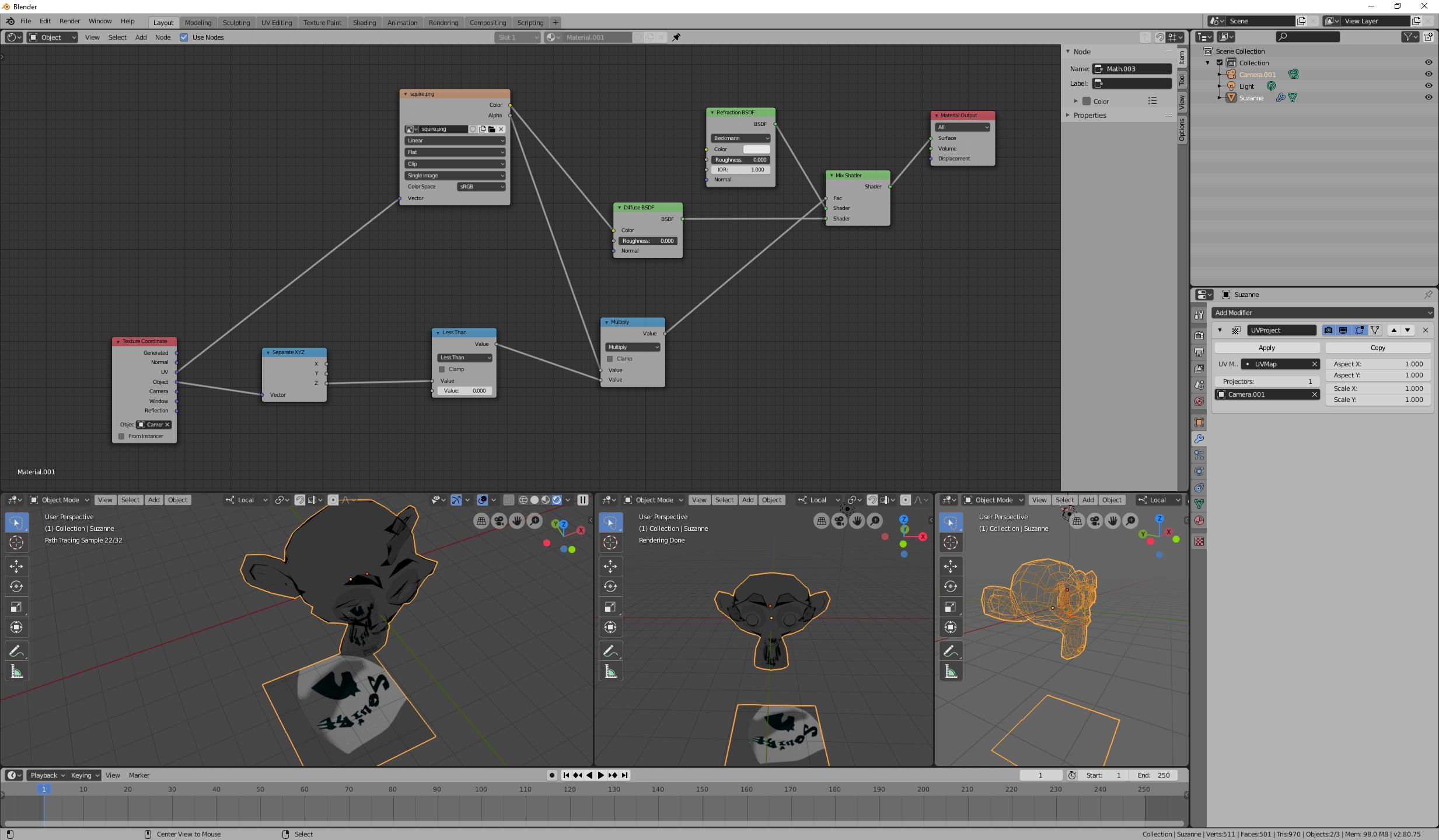The height and width of the screenshot is (840, 1439).
Task: Expand the Color properties section
Action: click(1076, 101)
